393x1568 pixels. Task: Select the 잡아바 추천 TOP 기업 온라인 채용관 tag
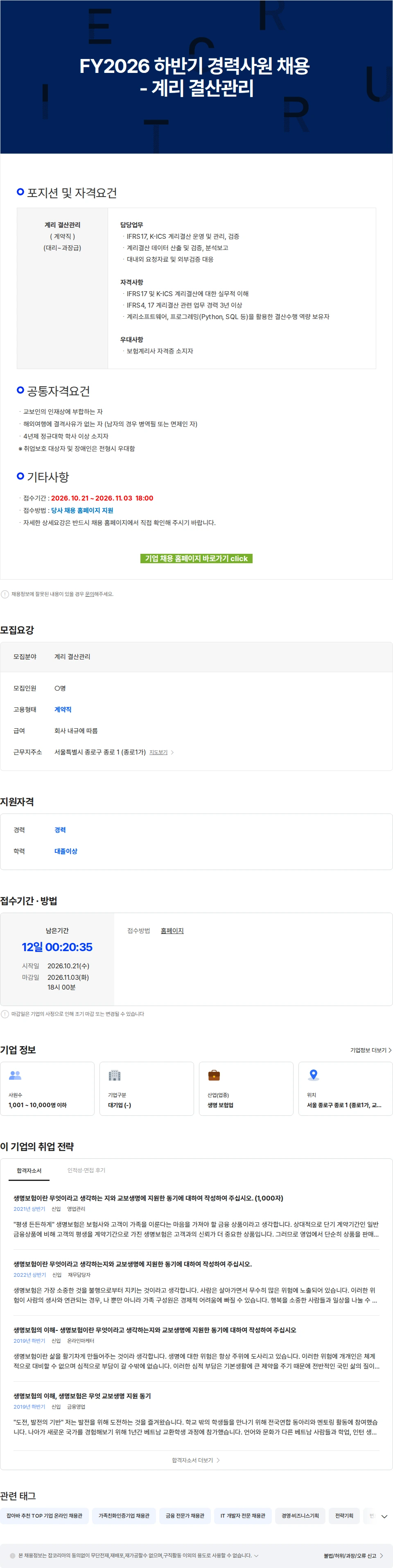pyautogui.click(x=44, y=1516)
